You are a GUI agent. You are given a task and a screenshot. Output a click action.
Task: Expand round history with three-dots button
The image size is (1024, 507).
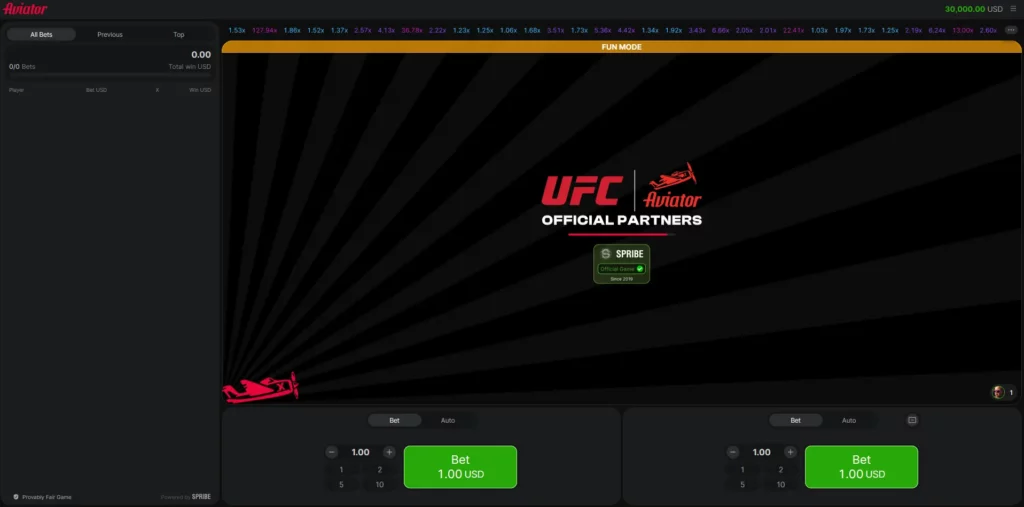(1011, 30)
